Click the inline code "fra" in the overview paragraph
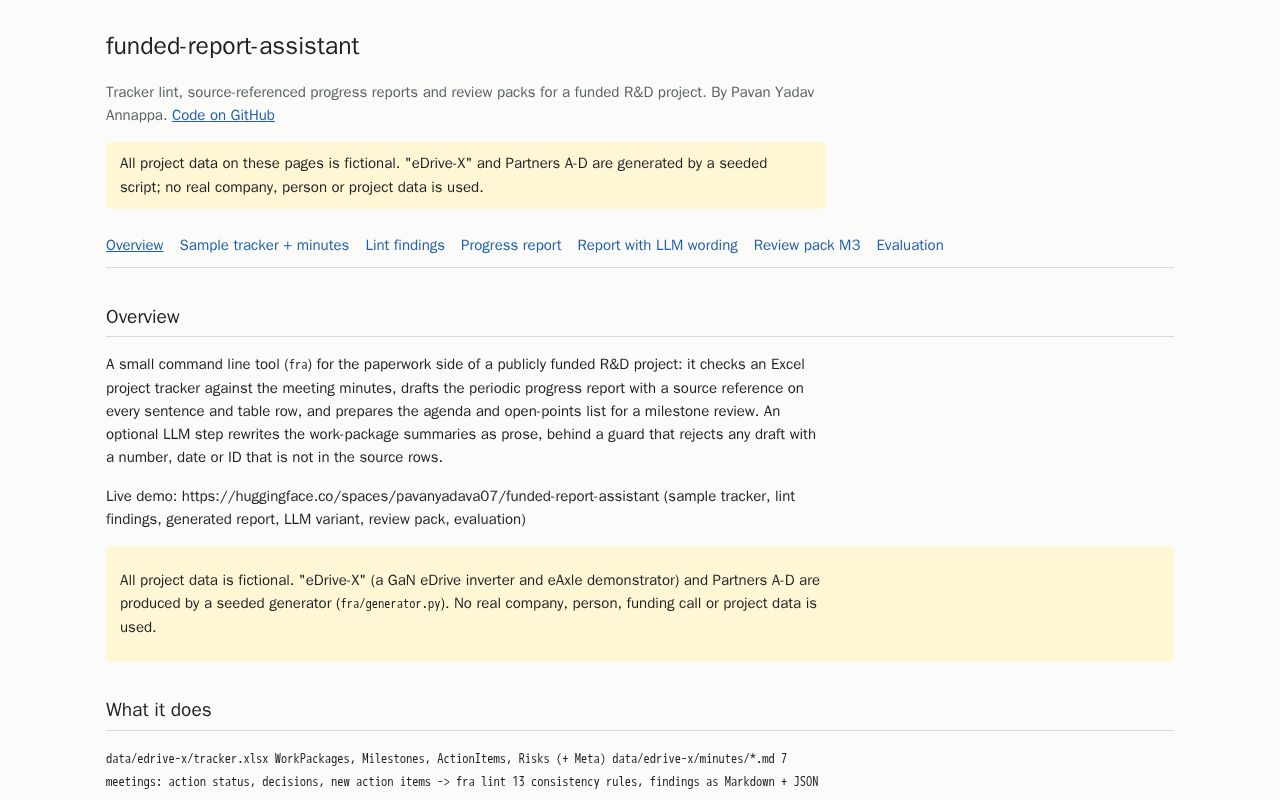The image size is (1280, 800). click(298, 365)
